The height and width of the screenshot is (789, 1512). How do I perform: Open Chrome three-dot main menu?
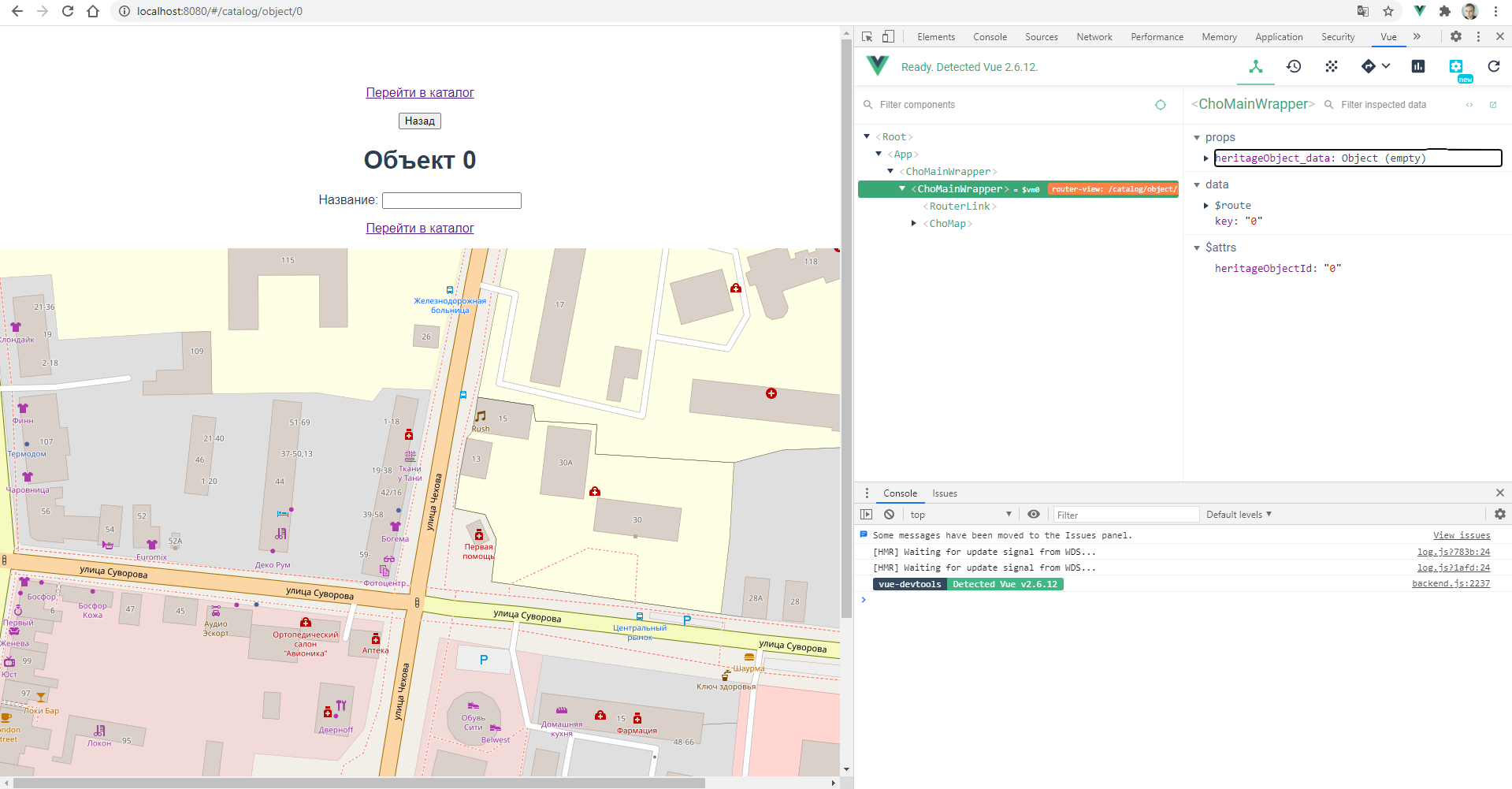click(x=1495, y=11)
